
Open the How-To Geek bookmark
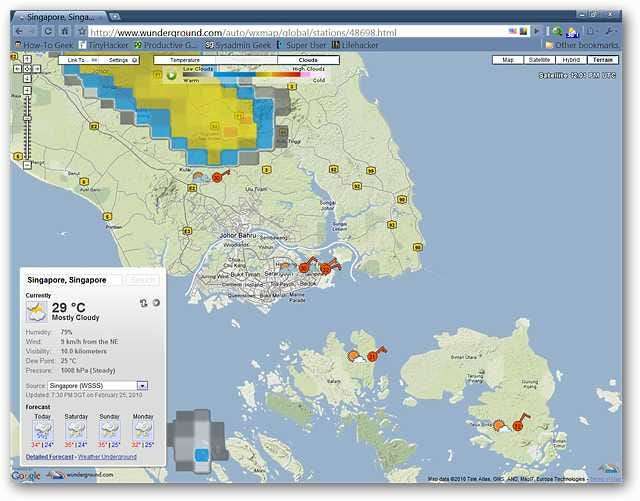point(43,45)
